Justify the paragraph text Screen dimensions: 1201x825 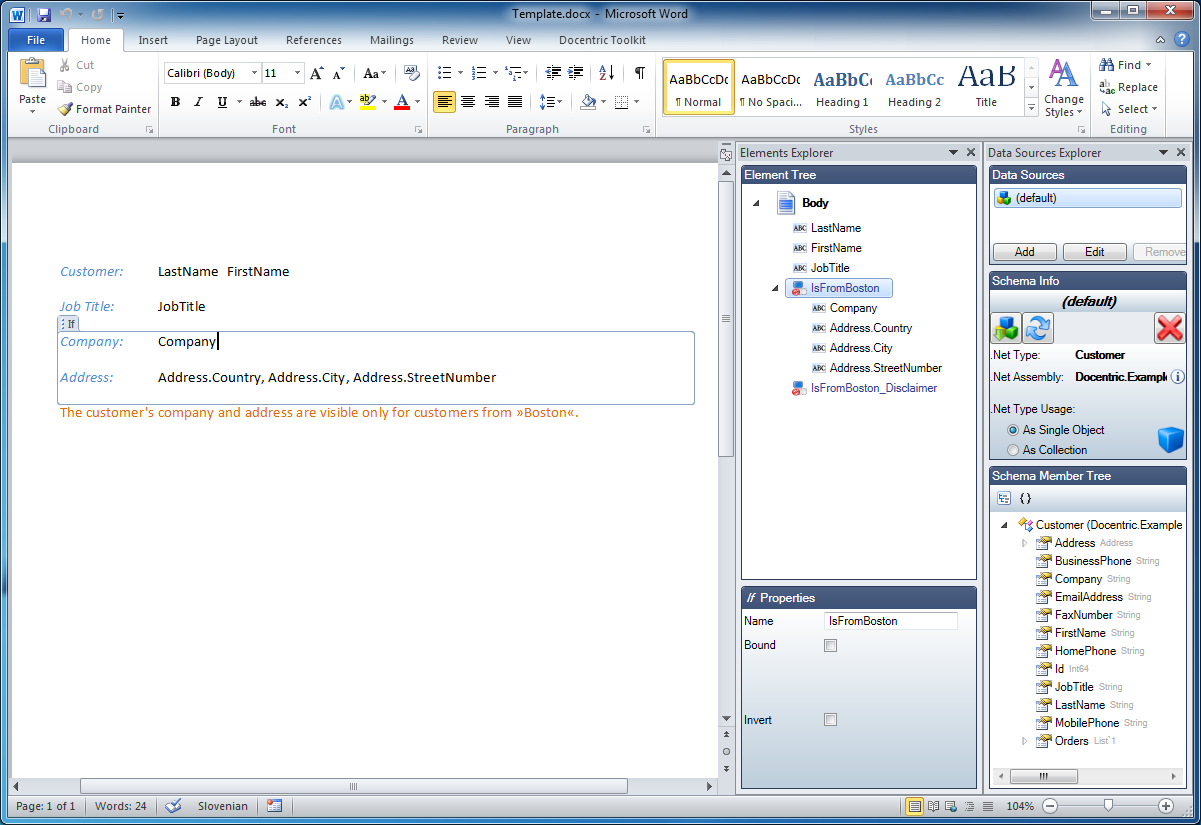coord(514,102)
